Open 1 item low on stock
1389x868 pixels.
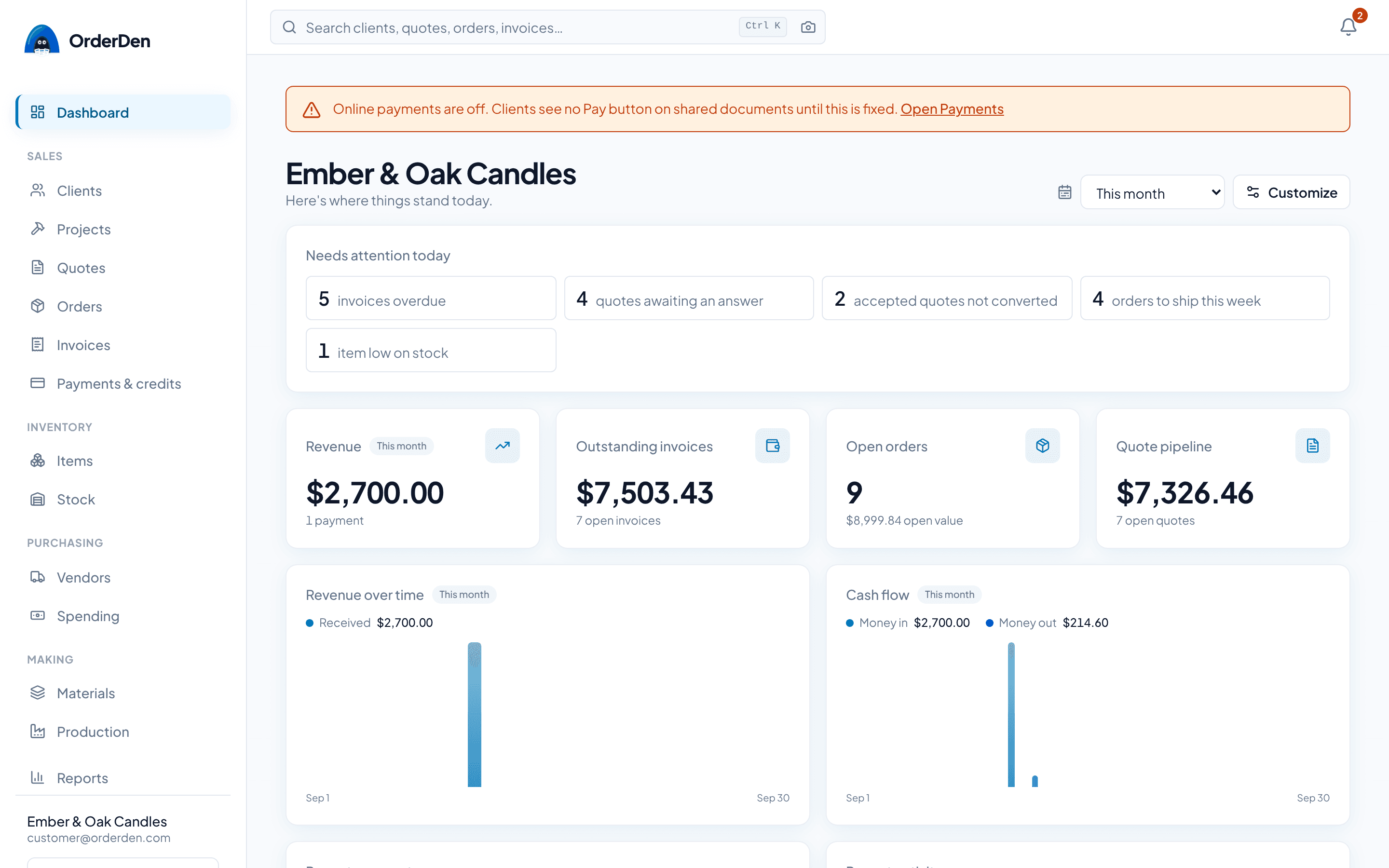pos(431,350)
